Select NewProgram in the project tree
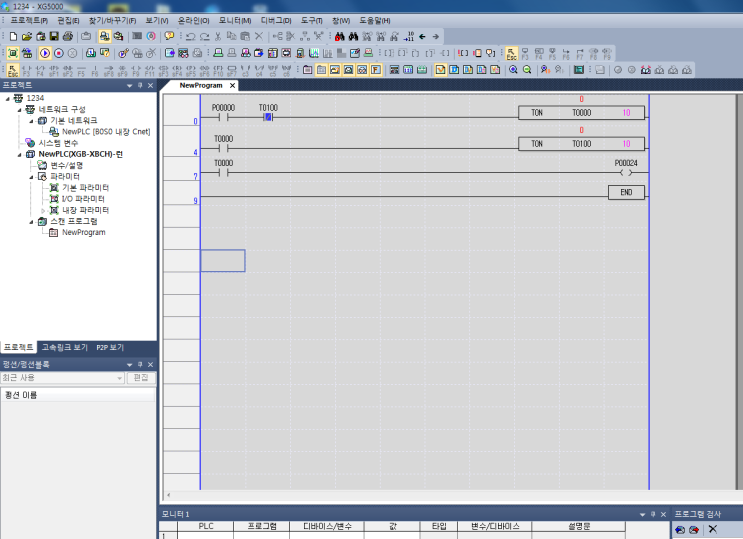Screen dimensions: 743x539 (83, 232)
